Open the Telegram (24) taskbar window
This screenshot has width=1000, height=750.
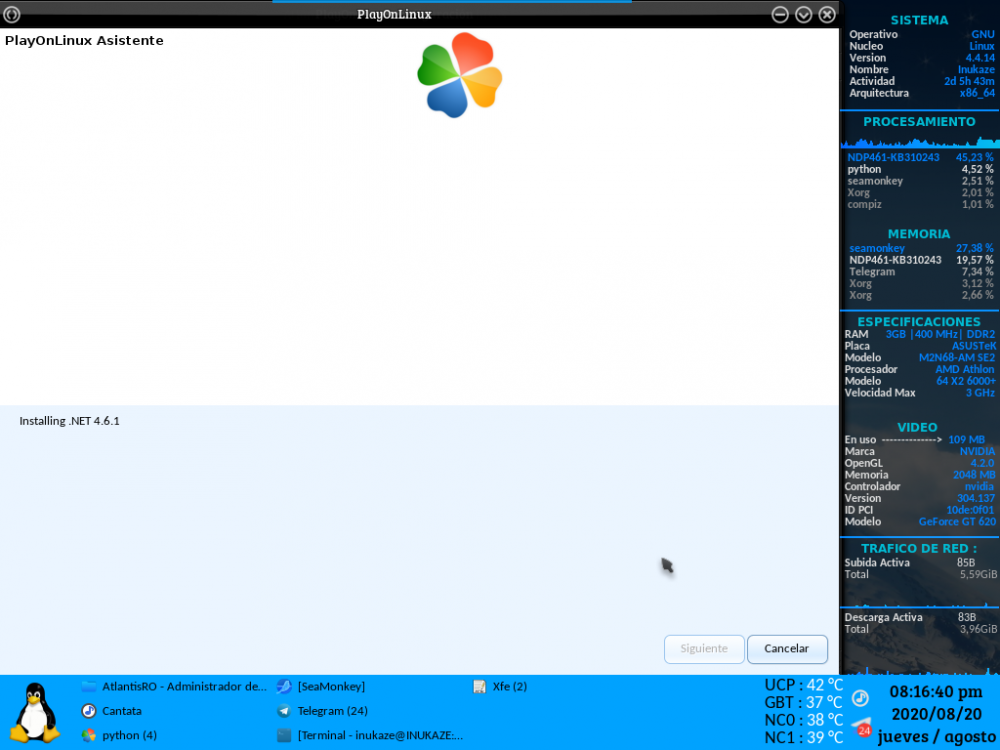tap(332, 711)
